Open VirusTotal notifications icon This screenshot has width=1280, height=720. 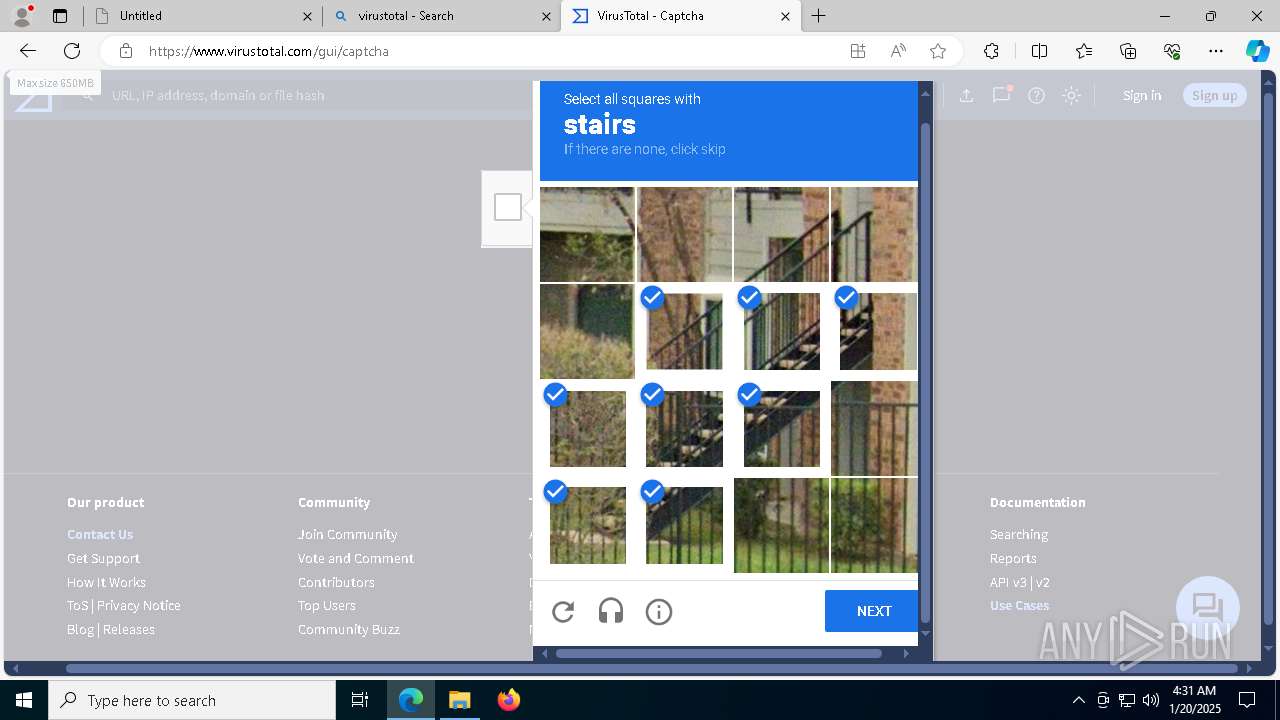1001,95
